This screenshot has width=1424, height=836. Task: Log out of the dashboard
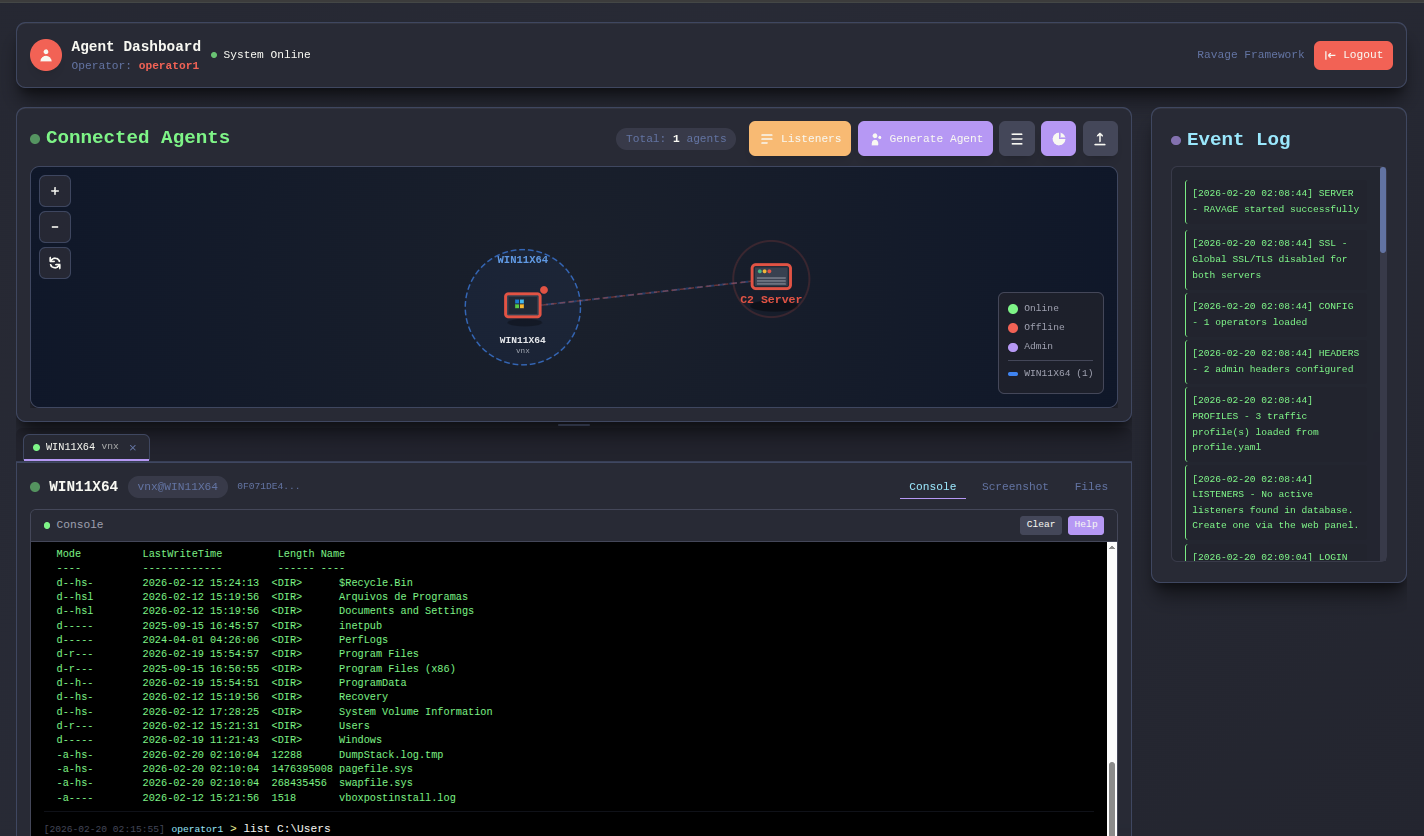1352,55
